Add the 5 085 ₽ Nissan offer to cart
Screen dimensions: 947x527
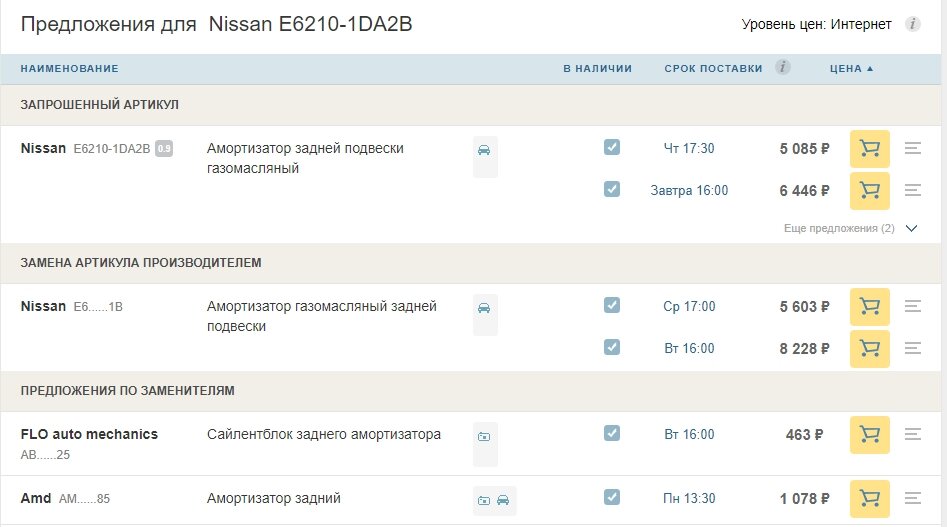pyautogui.click(x=869, y=149)
